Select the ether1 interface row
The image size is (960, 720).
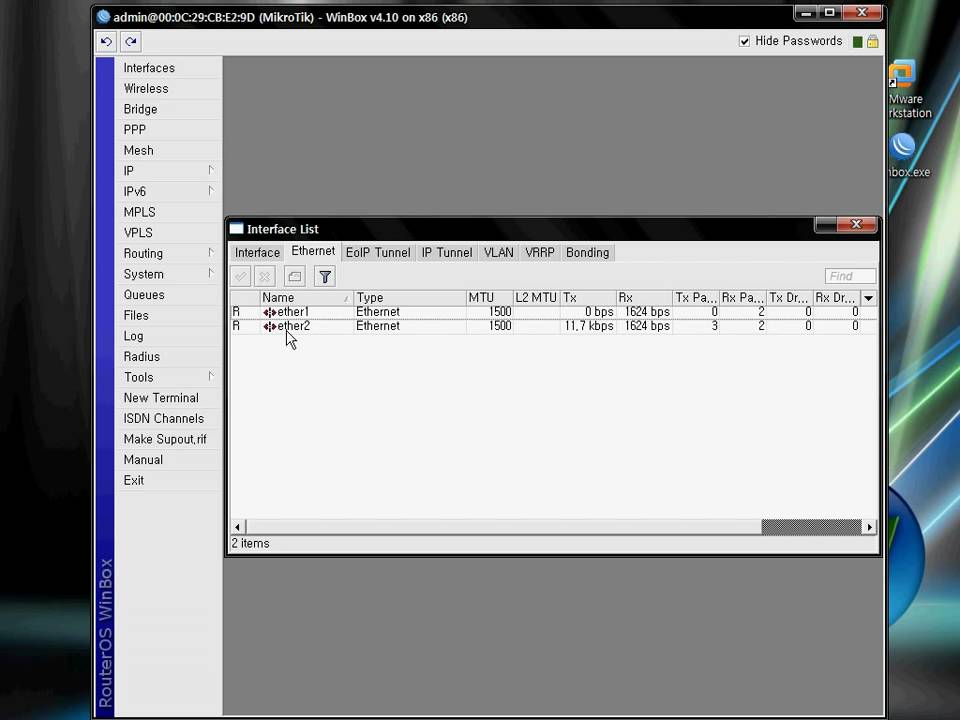(x=553, y=312)
